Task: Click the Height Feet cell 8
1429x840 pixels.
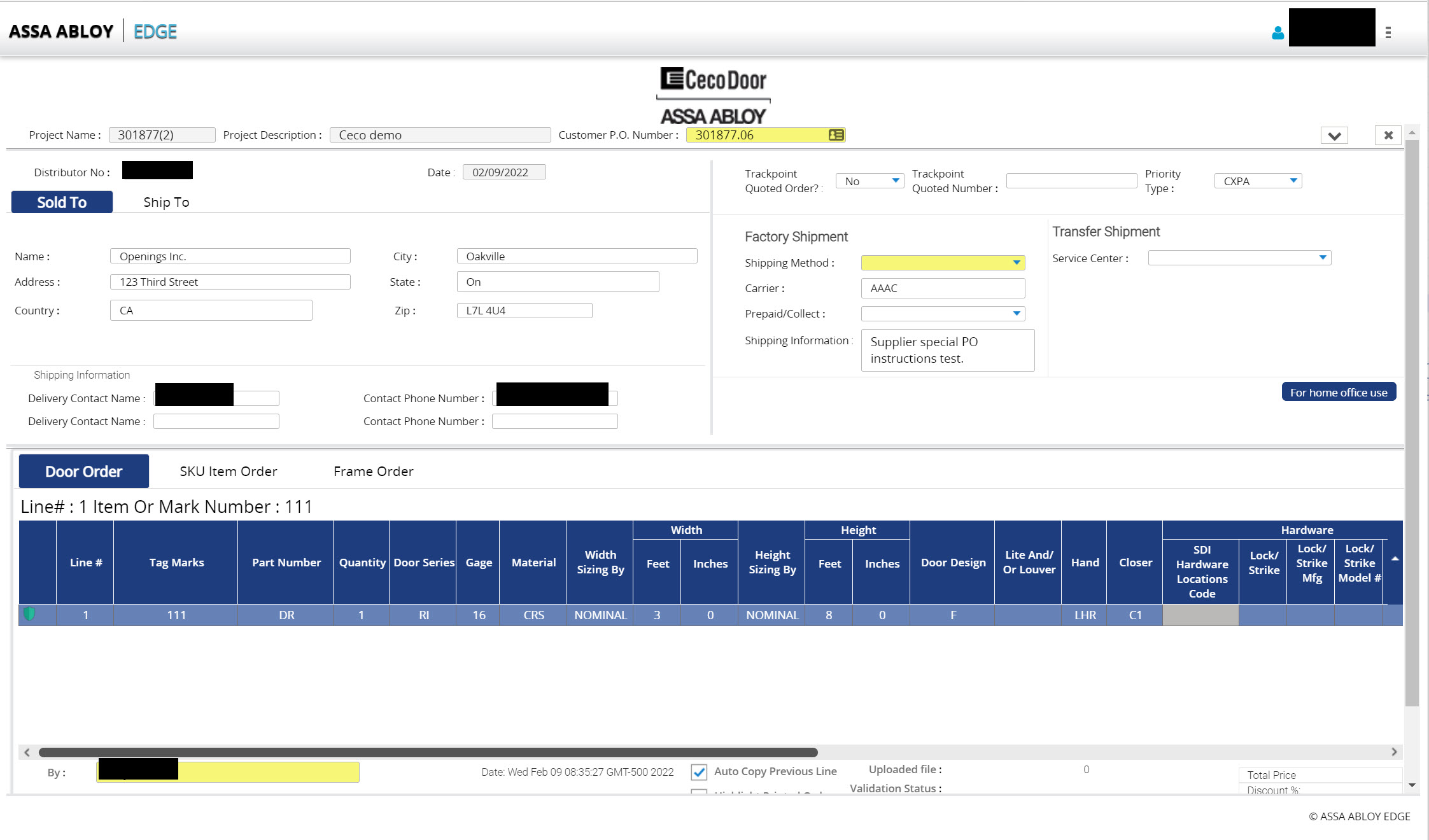Action: click(x=829, y=615)
